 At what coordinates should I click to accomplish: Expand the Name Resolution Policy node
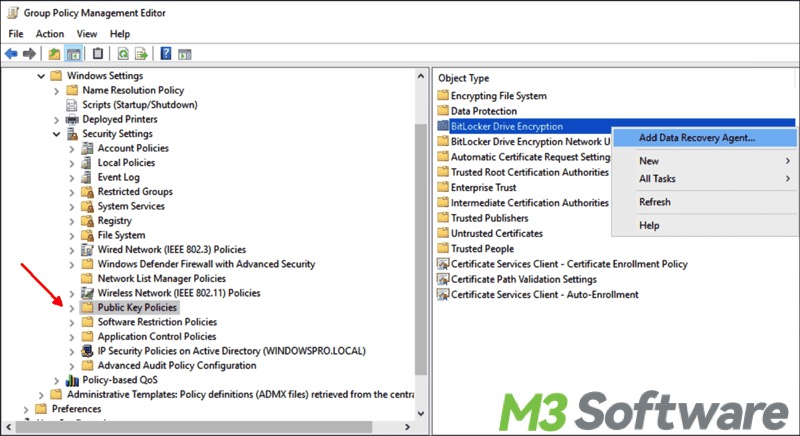57,91
